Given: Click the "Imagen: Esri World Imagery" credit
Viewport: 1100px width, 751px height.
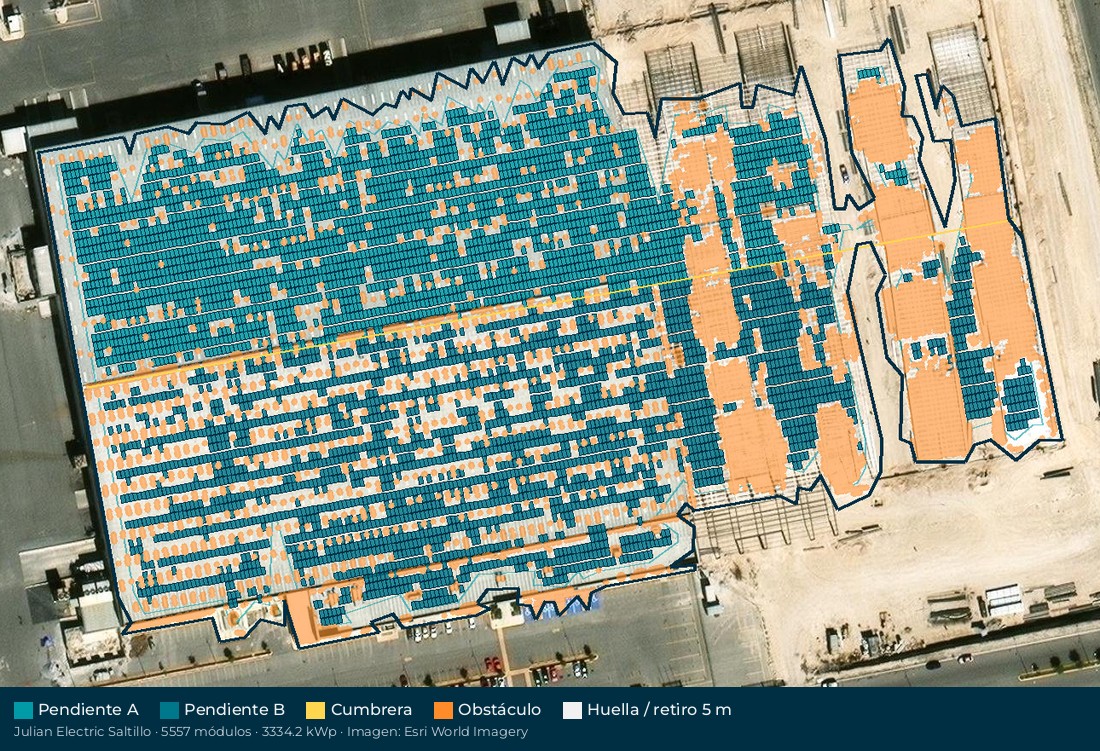Looking at the screenshot, I should (x=438, y=732).
